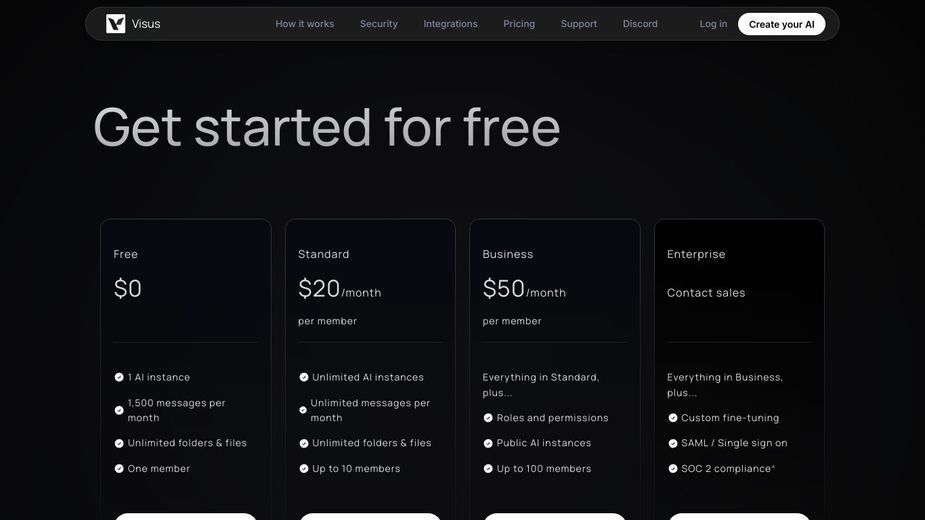Screen dimensions: 925x520
Task: Click checkmark icon beside Public AI instances
Action: (x=488, y=443)
